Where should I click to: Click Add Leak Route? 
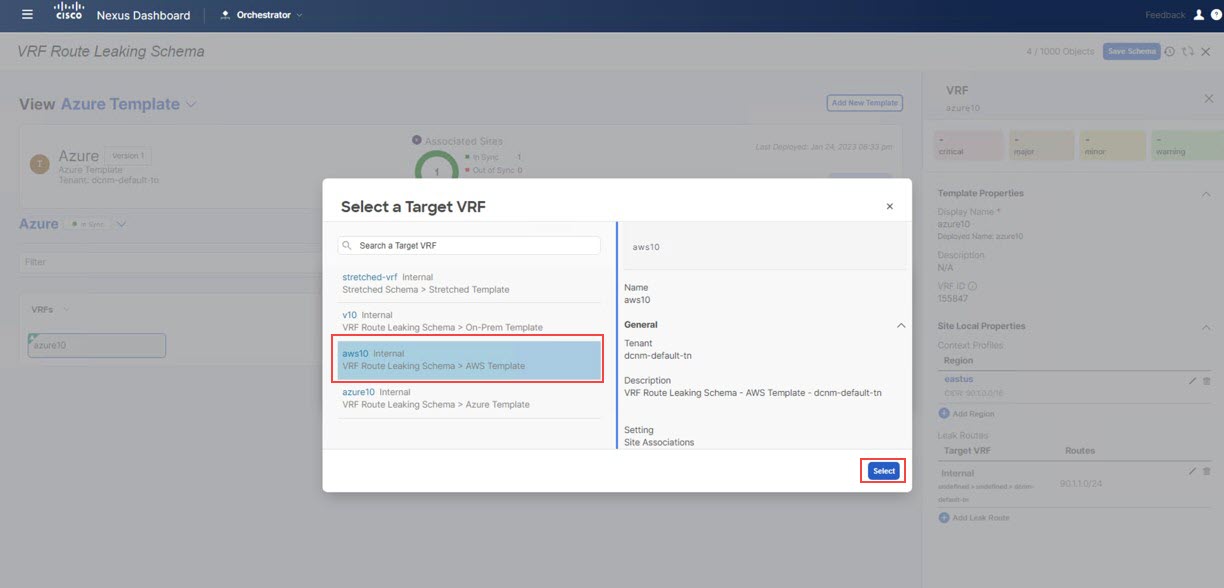974,518
